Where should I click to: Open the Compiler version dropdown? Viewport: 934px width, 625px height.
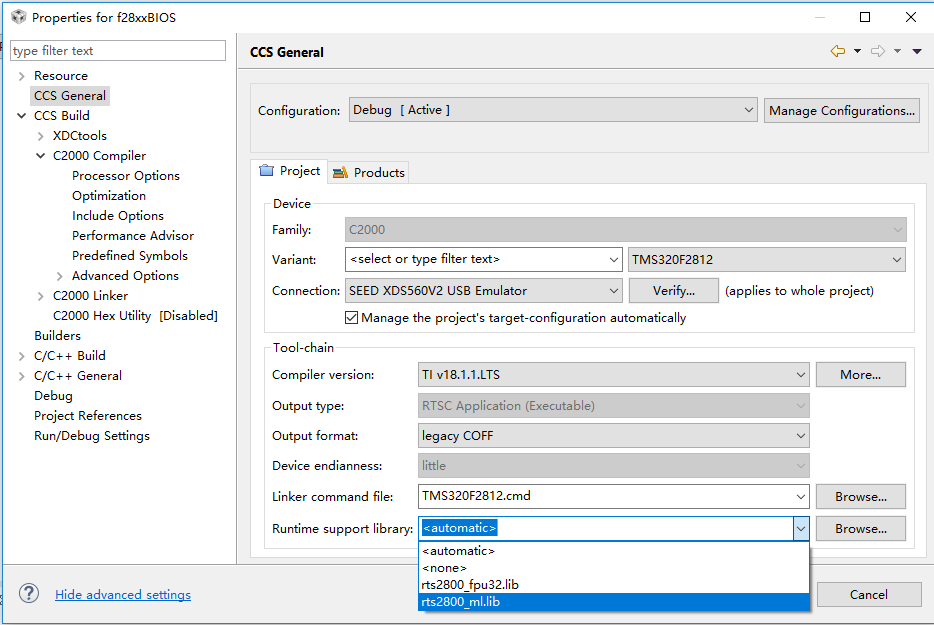(x=614, y=375)
